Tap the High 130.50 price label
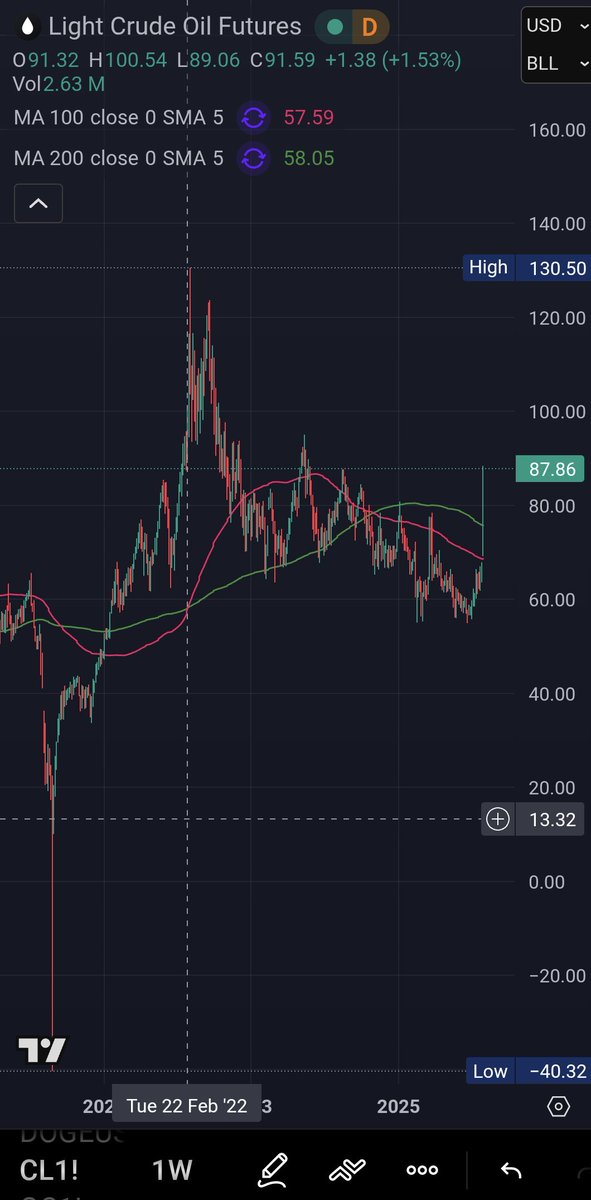 [x=526, y=267]
